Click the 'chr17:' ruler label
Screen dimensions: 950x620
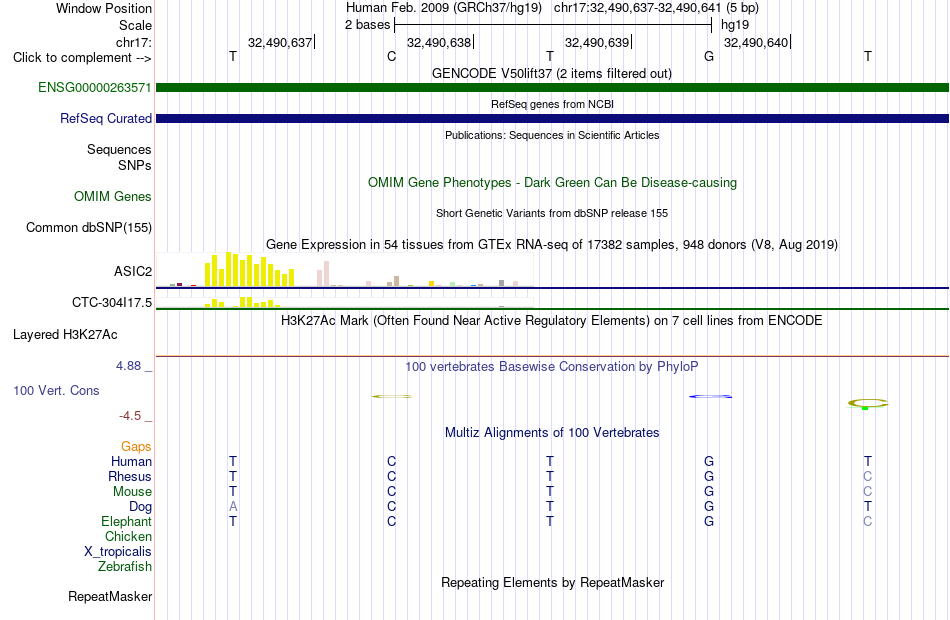(134, 42)
